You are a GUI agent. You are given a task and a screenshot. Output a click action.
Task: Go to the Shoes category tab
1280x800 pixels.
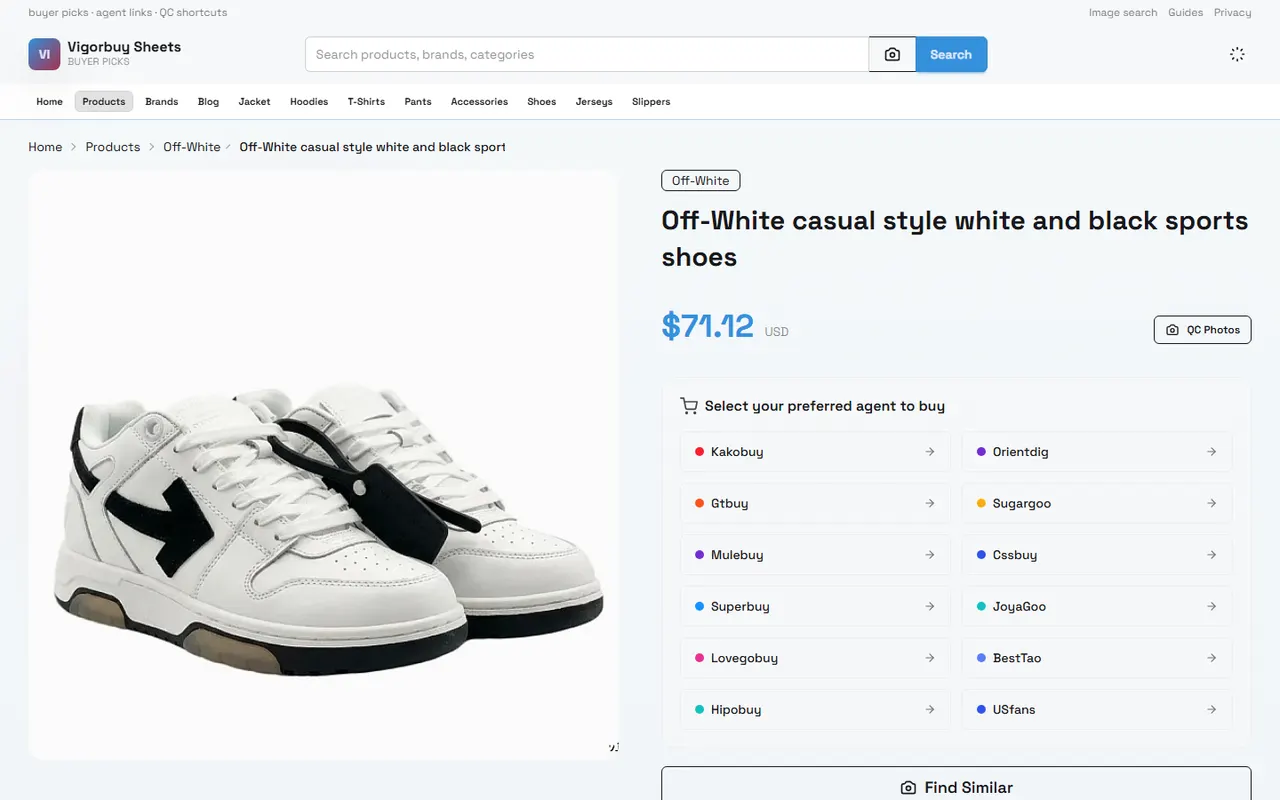[x=541, y=101]
